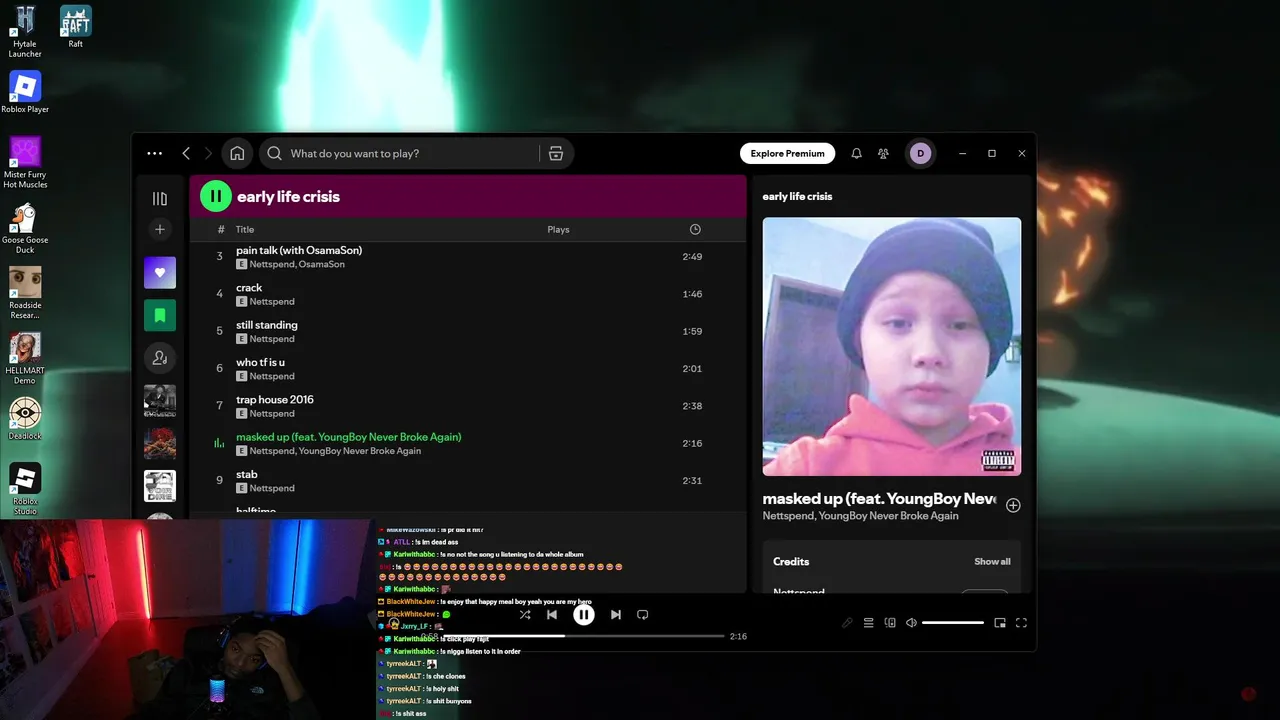Open the Hytale Launcher desktop shortcut
1280x720 pixels.
coord(25,31)
